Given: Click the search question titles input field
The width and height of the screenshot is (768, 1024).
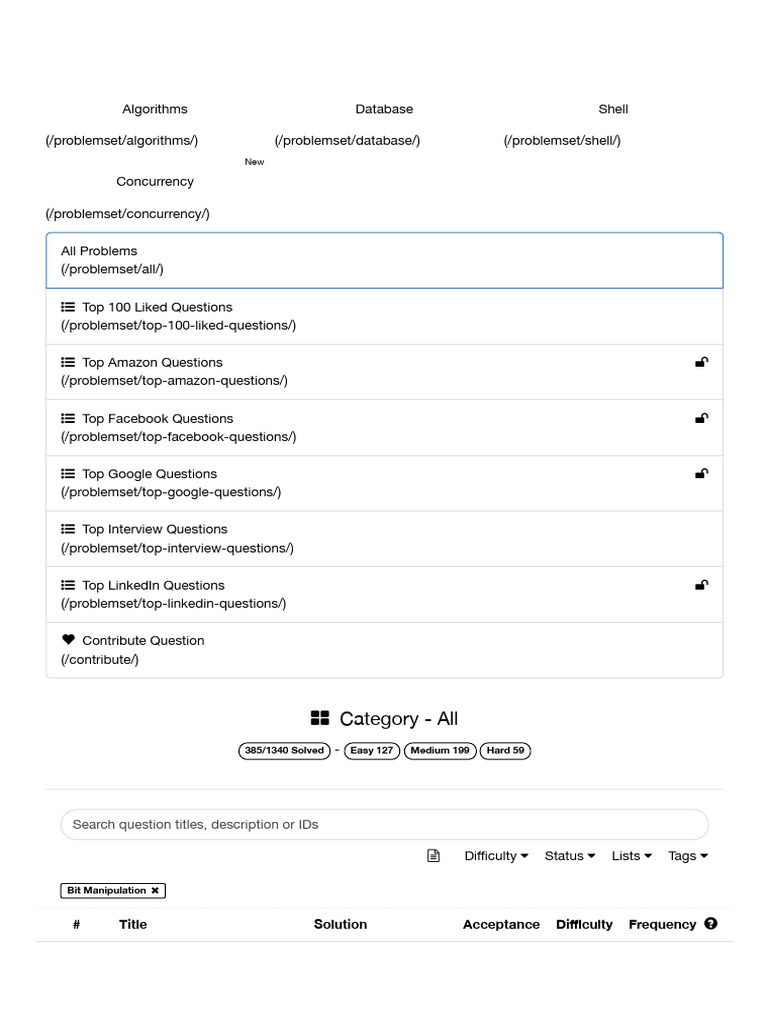Looking at the screenshot, I should pos(384,825).
